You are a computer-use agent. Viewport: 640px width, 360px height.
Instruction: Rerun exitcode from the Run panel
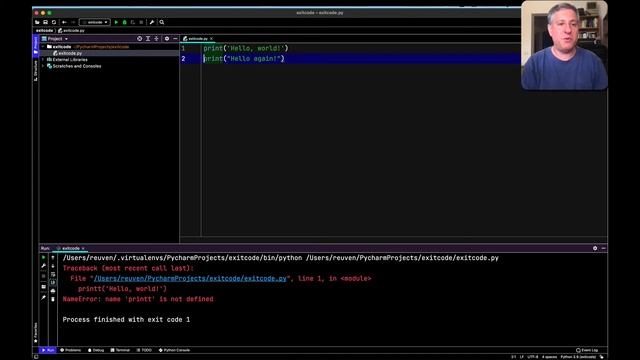[x=44, y=258]
